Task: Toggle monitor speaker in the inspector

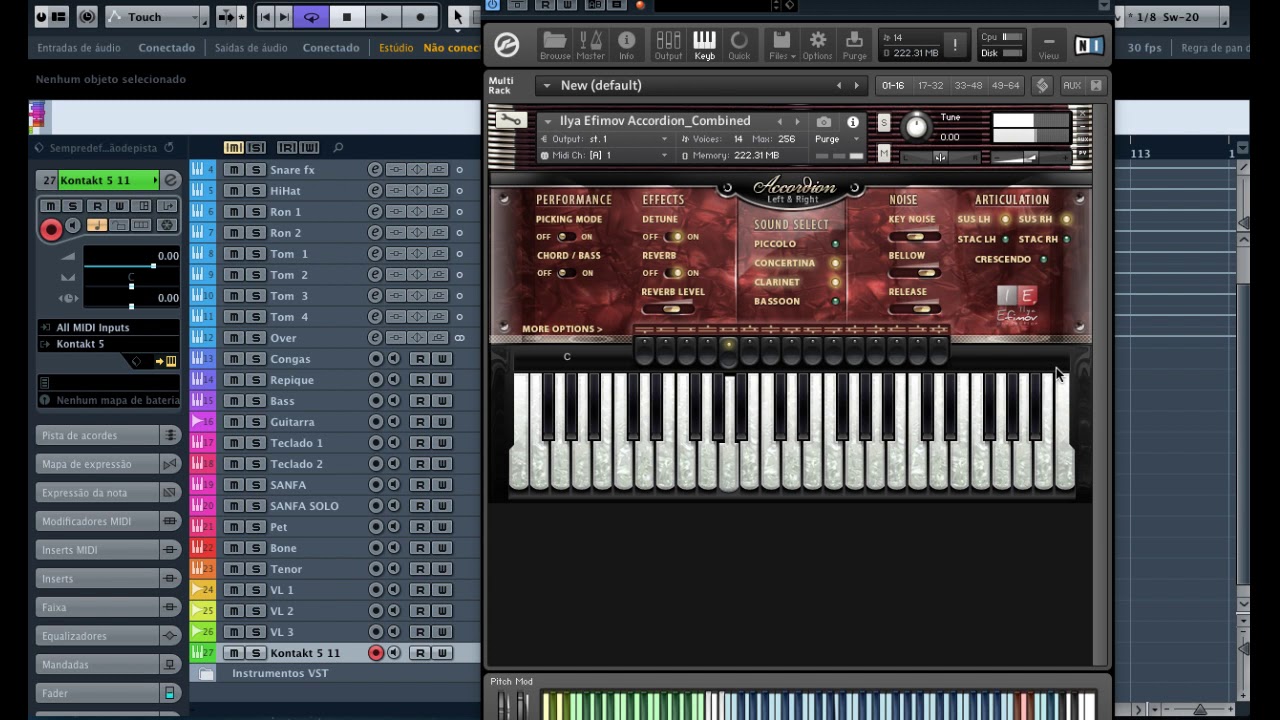Action: 74,227
